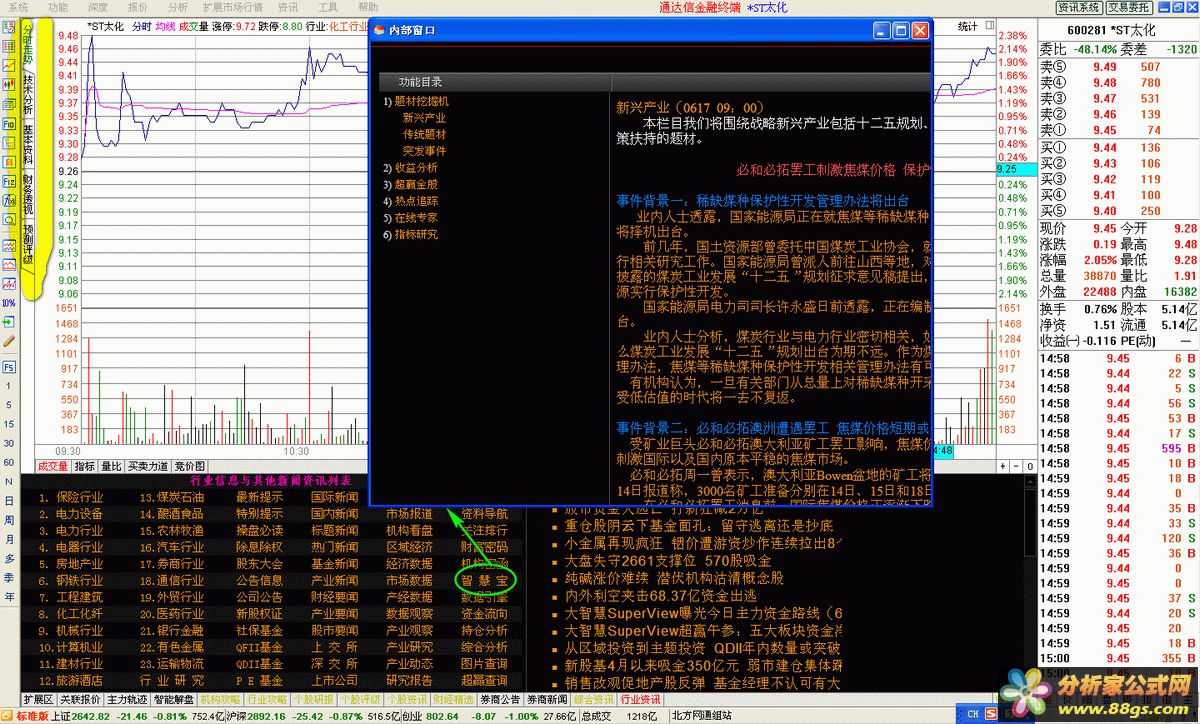Select the 周 weekly period button
Image resolution: width=1200 pixels, height=724 pixels.
(x=9, y=520)
